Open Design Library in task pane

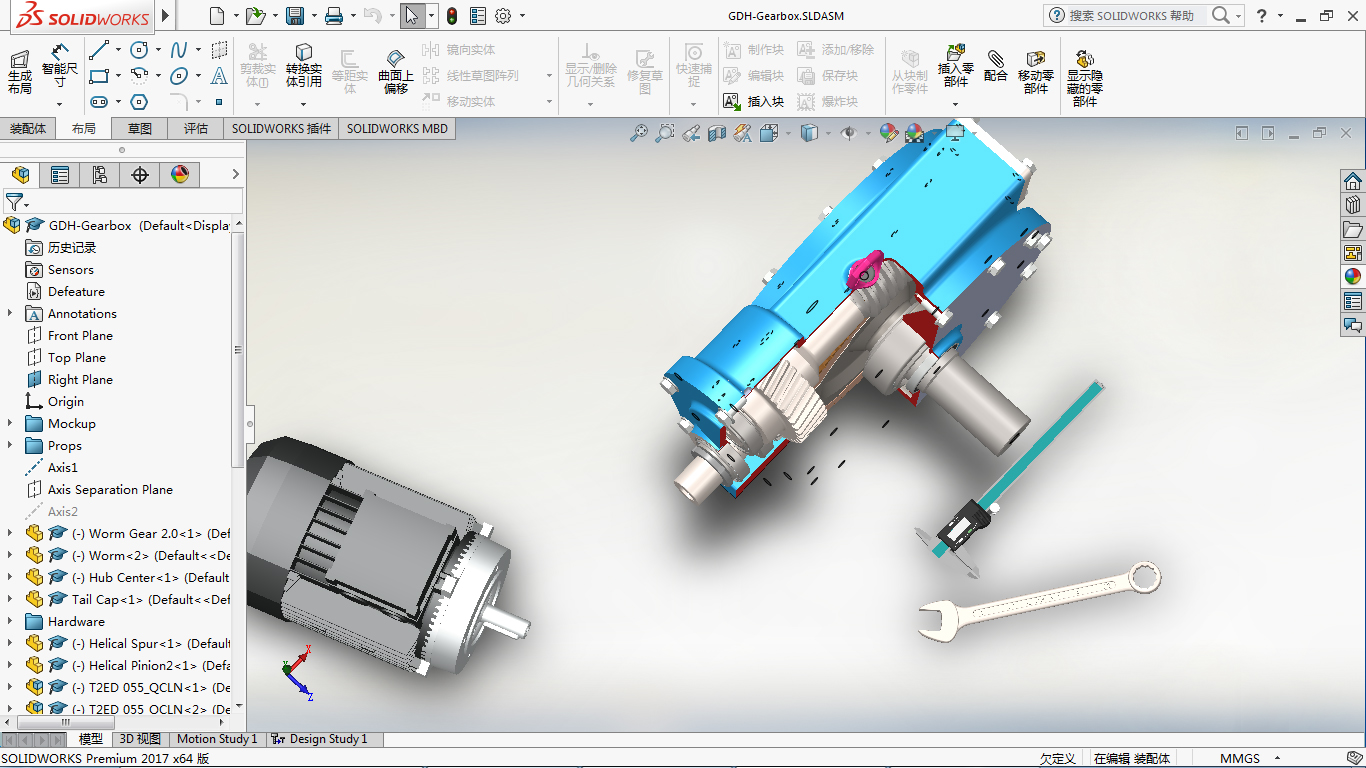point(1353,205)
